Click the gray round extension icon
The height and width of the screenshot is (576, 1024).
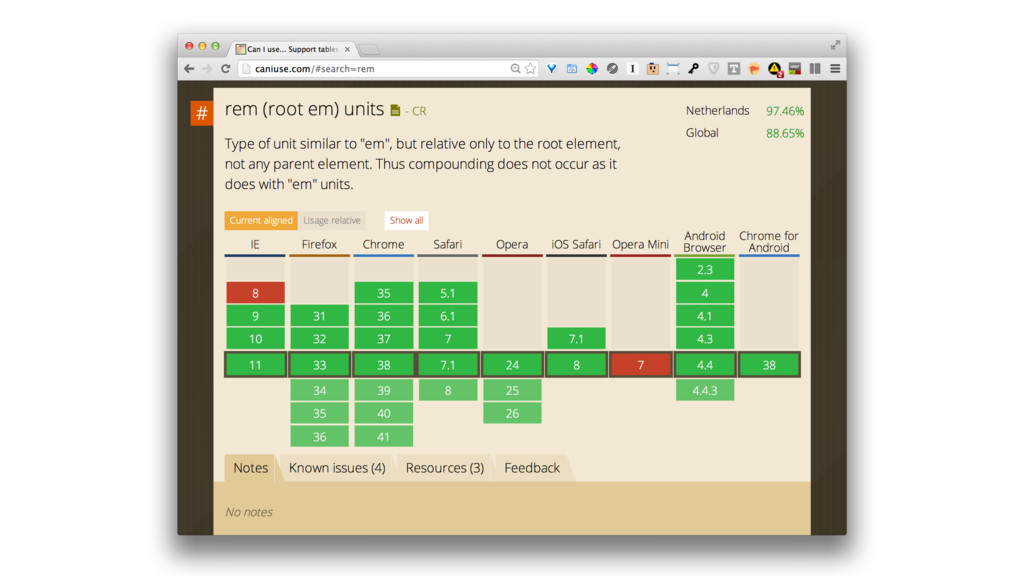pyautogui.click(x=613, y=69)
